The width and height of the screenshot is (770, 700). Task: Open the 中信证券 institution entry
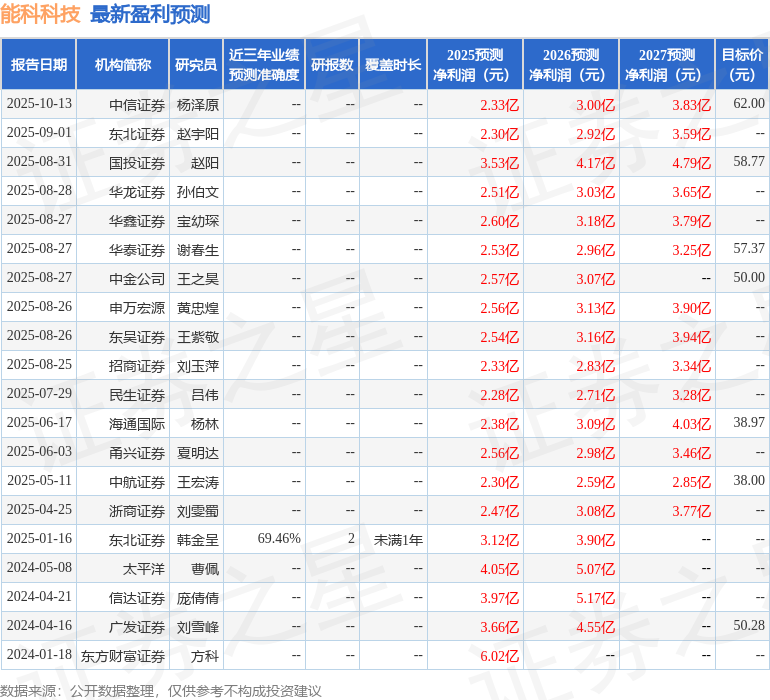point(137,105)
